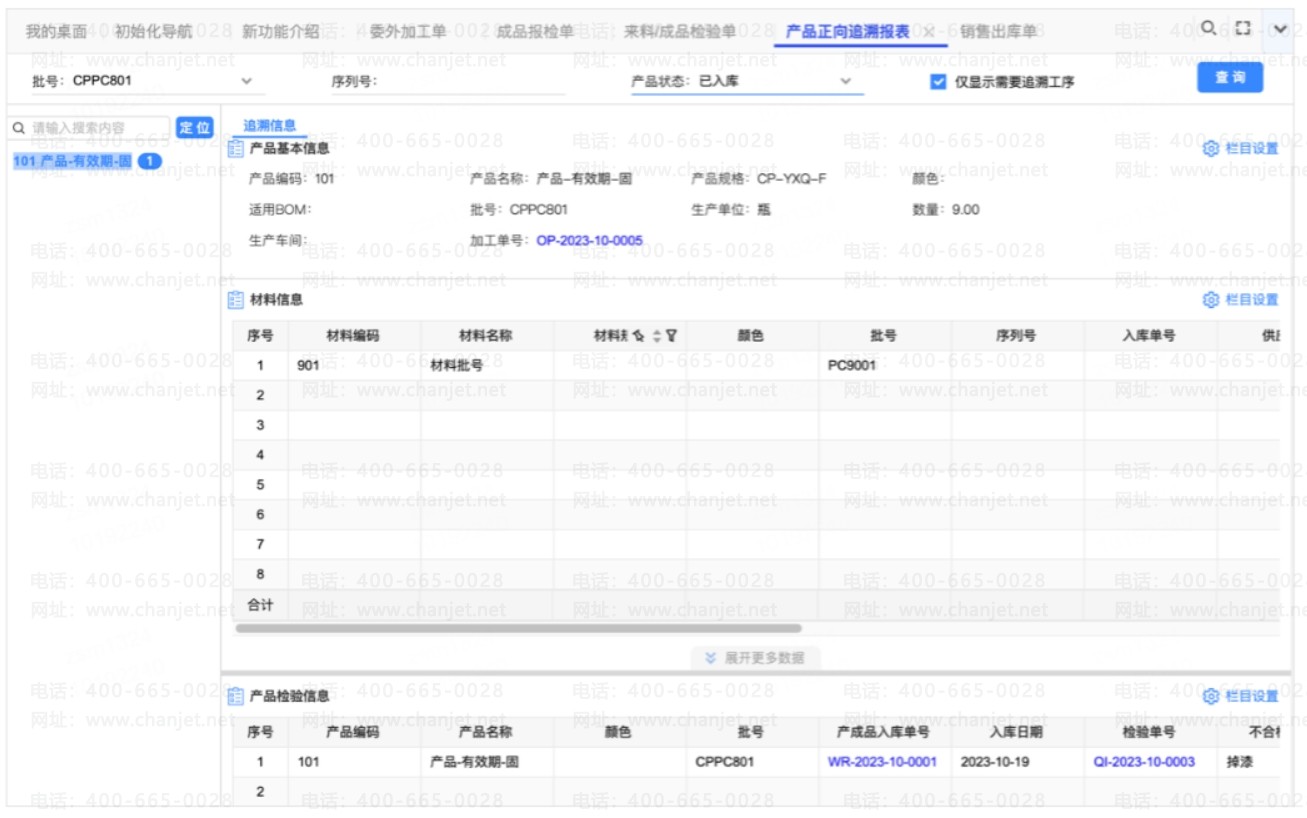Click the 定位 button
Image resolution: width=1307 pixels, height=818 pixels.
point(195,128)
